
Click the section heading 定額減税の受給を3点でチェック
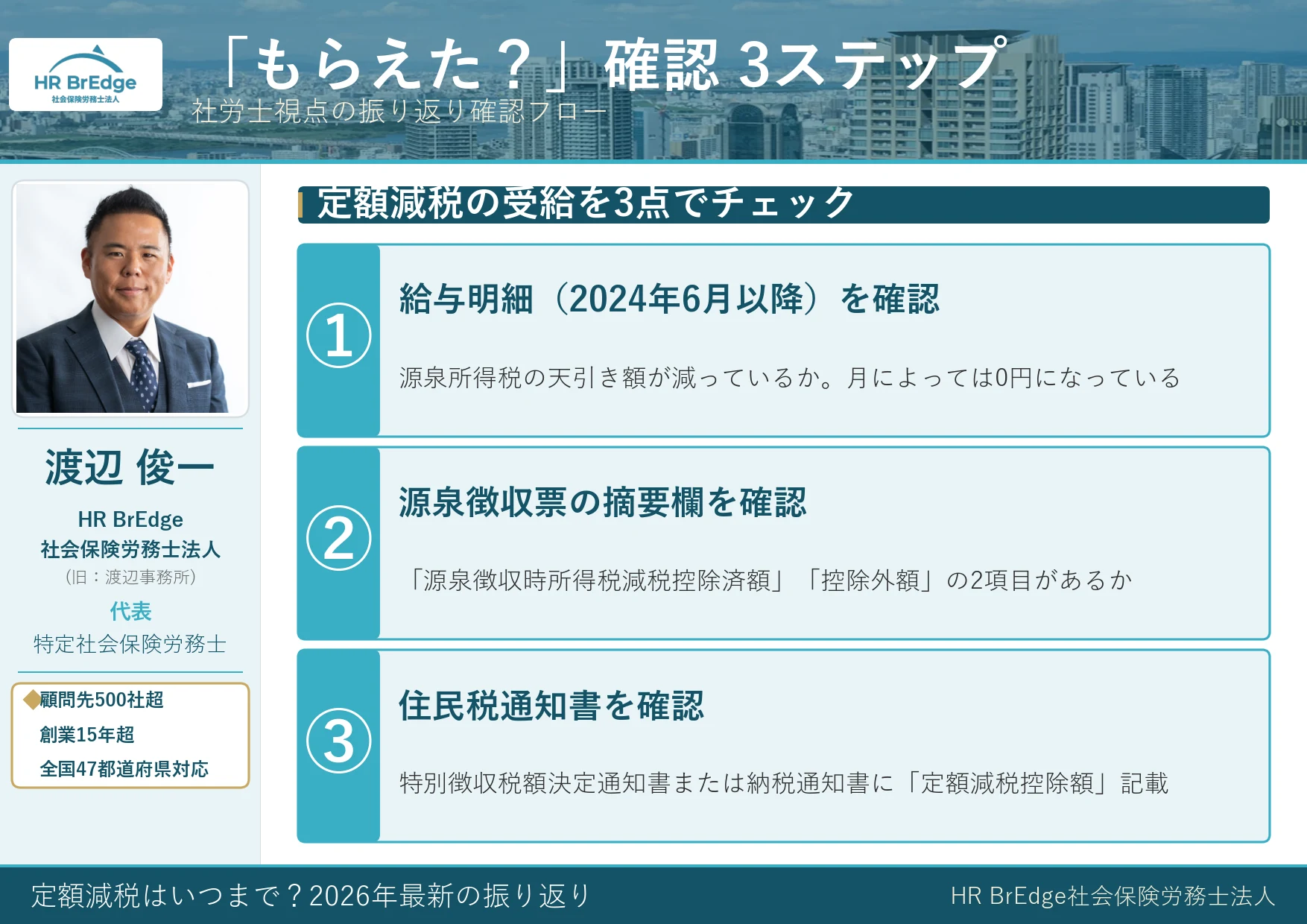click(586, 203)
